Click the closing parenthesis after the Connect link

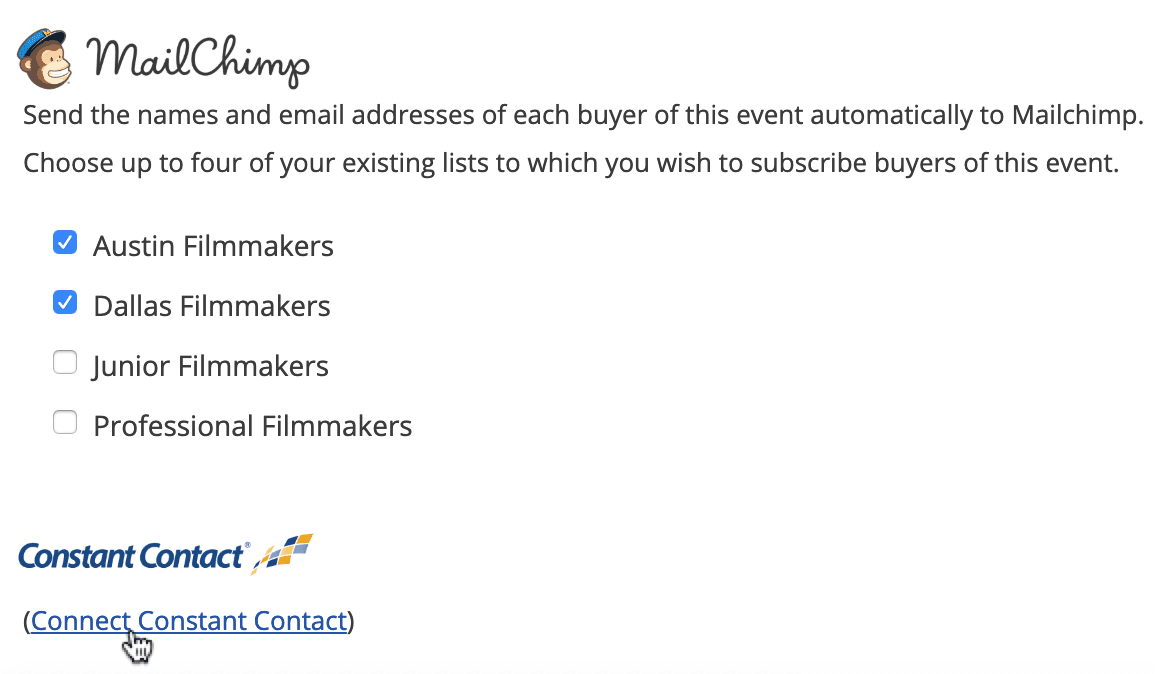pos(351,621)
